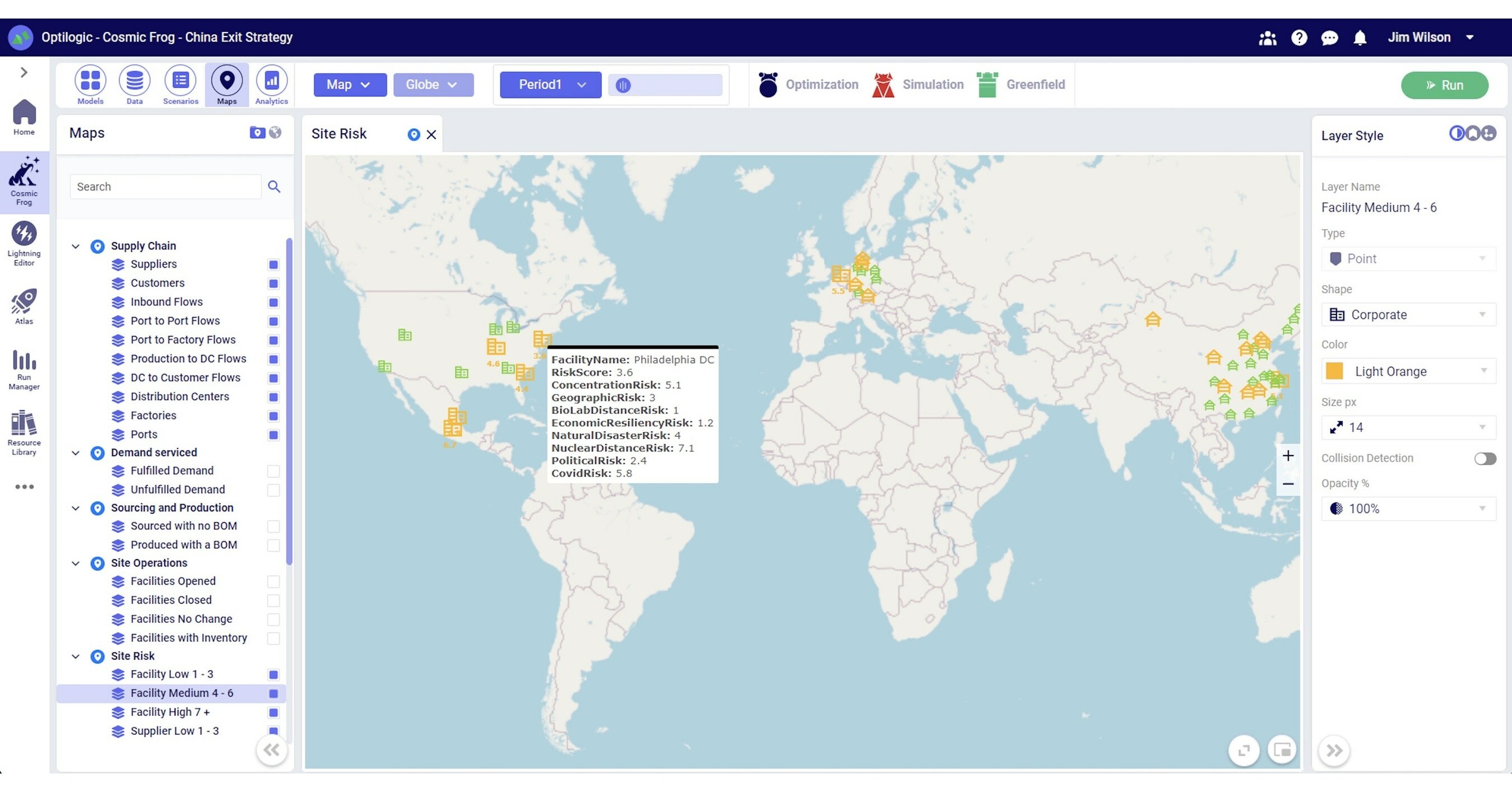
Task: Collapse the Site Risk group in Maps tree
Action: pos(75,656)
